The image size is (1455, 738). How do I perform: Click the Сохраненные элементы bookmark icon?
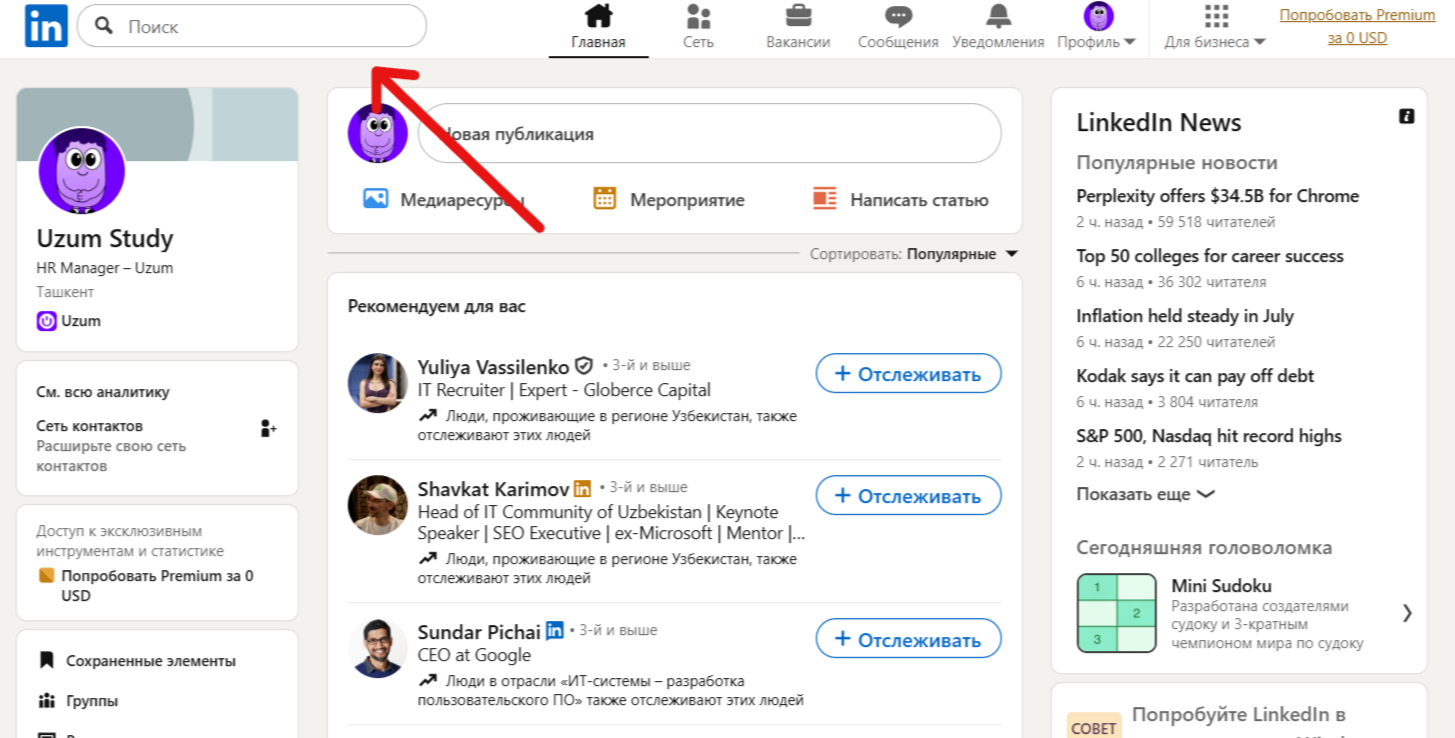(x=46, y=660)
